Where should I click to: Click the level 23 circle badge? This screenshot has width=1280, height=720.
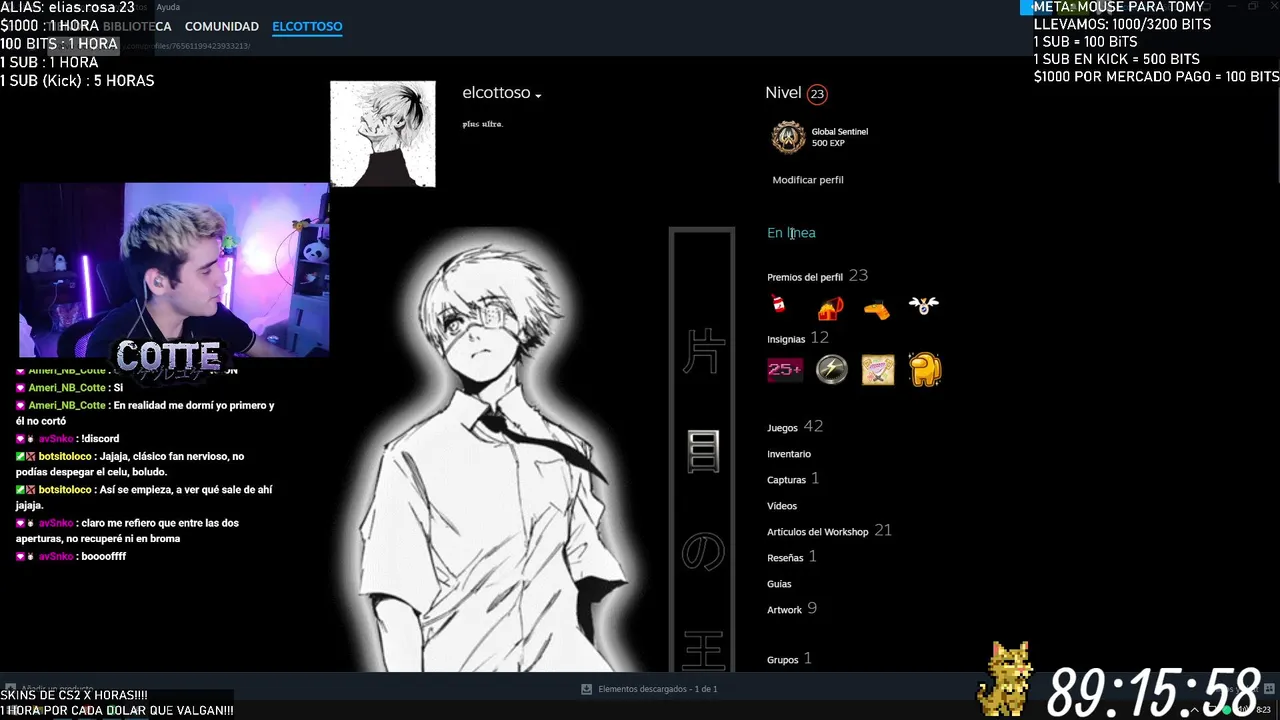(x=817, y=94)
